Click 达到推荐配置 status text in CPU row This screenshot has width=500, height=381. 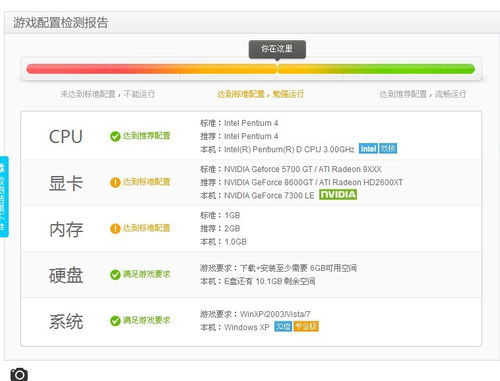click(x=147, y=136)
